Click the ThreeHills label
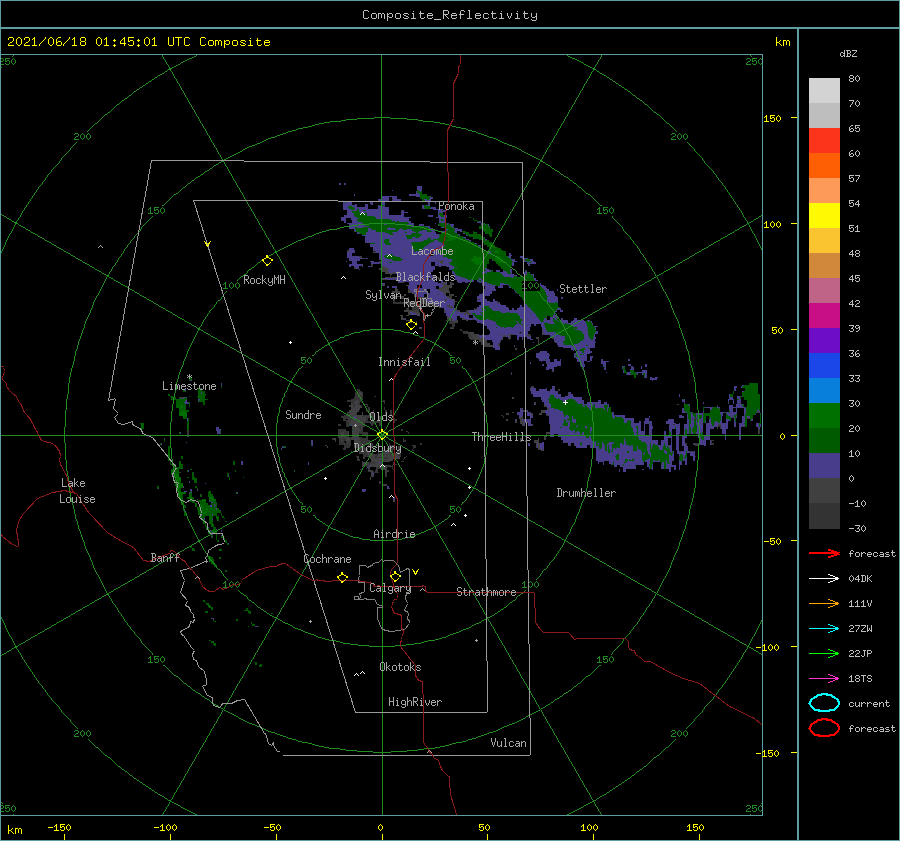Image resolution: width=900 pixels, height=841 pixels. (502, 437)
